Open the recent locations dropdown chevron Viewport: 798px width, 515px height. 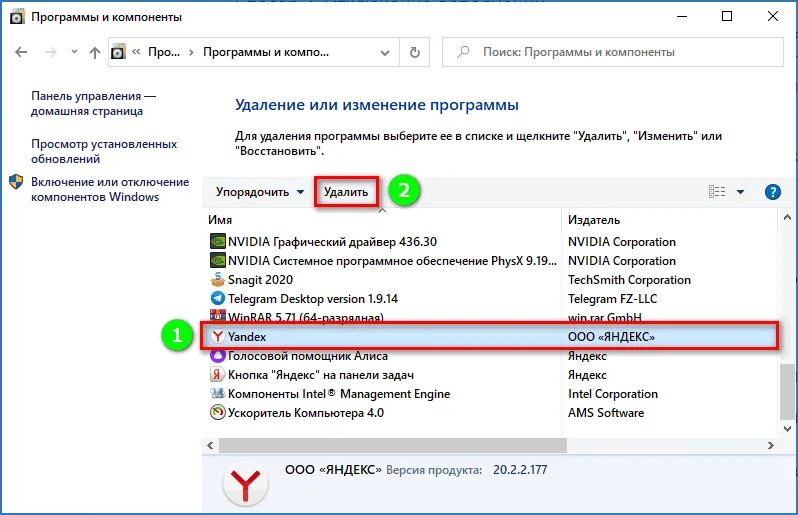74,51
